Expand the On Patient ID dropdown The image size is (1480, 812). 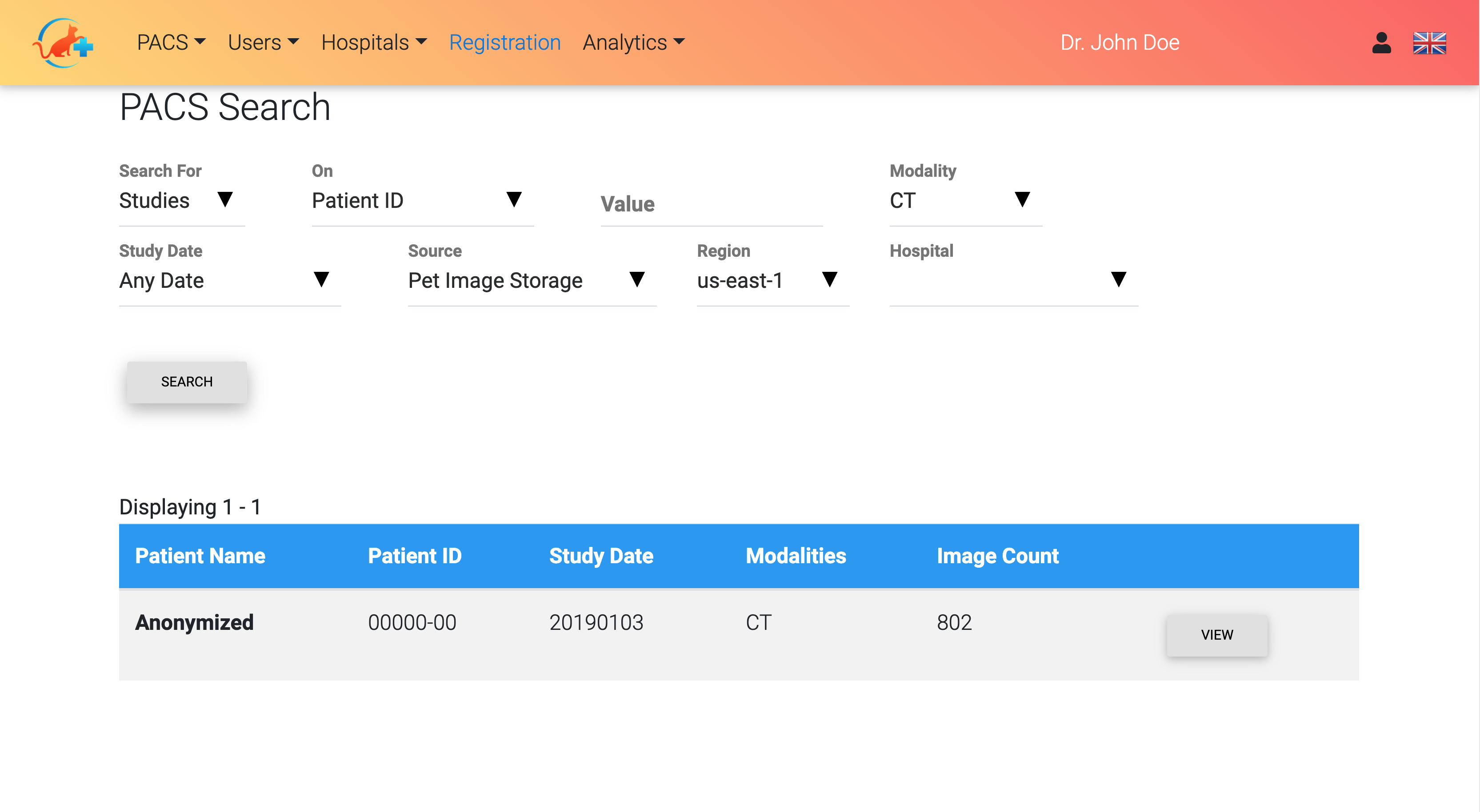click(422, 201)
